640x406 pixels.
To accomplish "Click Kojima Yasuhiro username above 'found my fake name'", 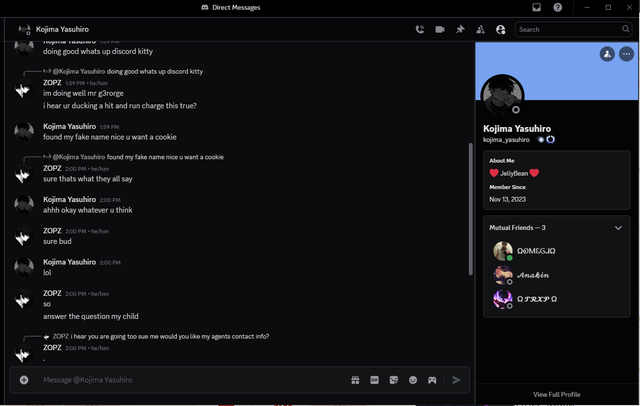I will click(69, 126).
